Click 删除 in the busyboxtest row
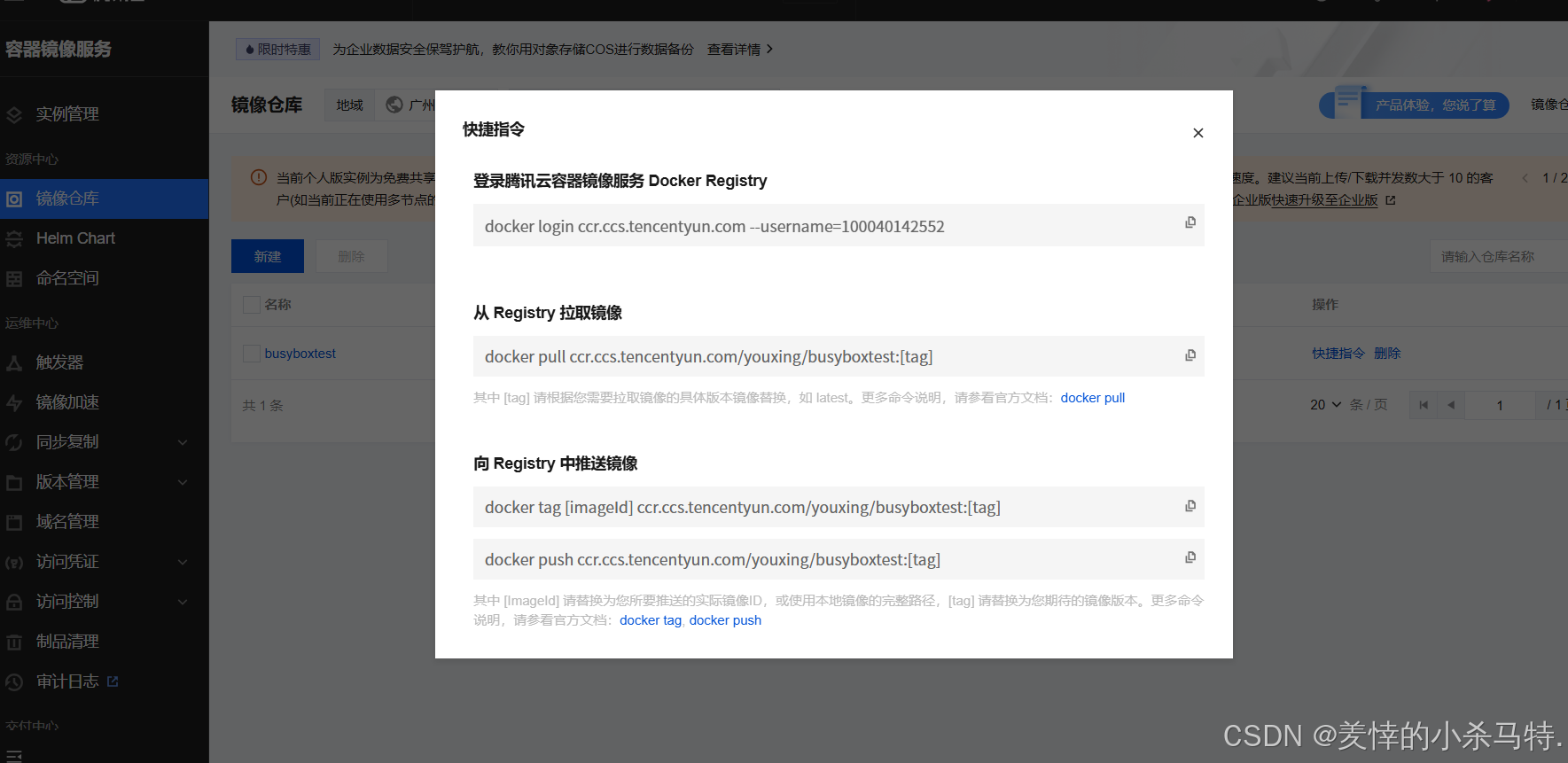Image resolution: width=1568 pixels, height=763 pixels. (1387, 354)
